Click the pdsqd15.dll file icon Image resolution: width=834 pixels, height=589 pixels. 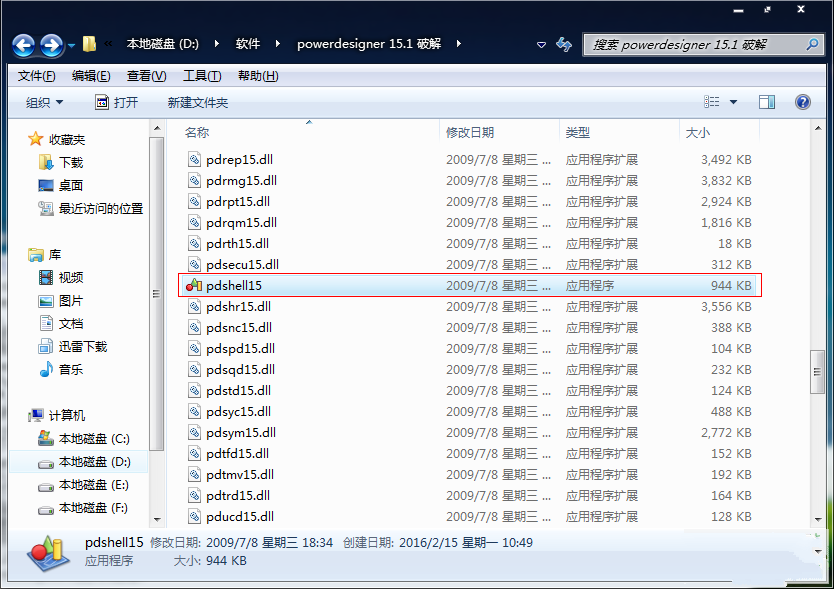(195, 369)
